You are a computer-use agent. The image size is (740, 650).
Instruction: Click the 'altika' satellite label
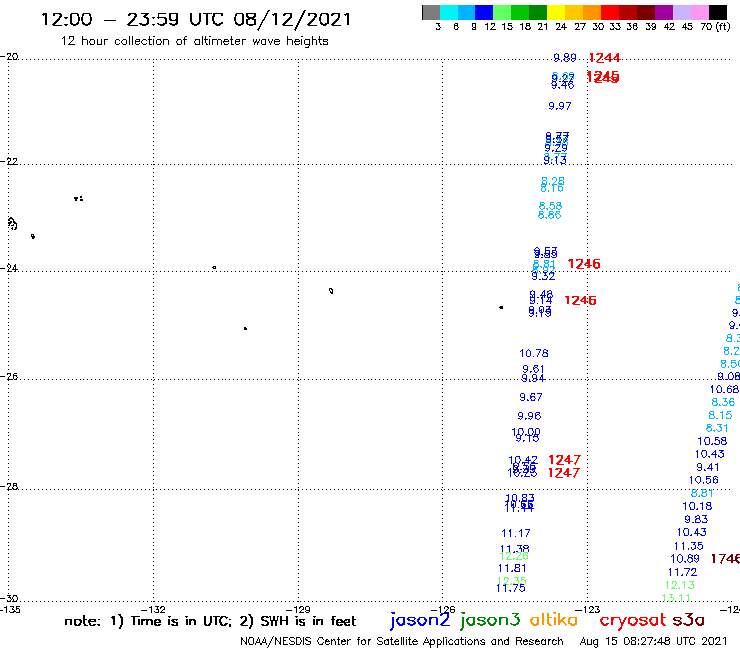[x=553, y=620]
